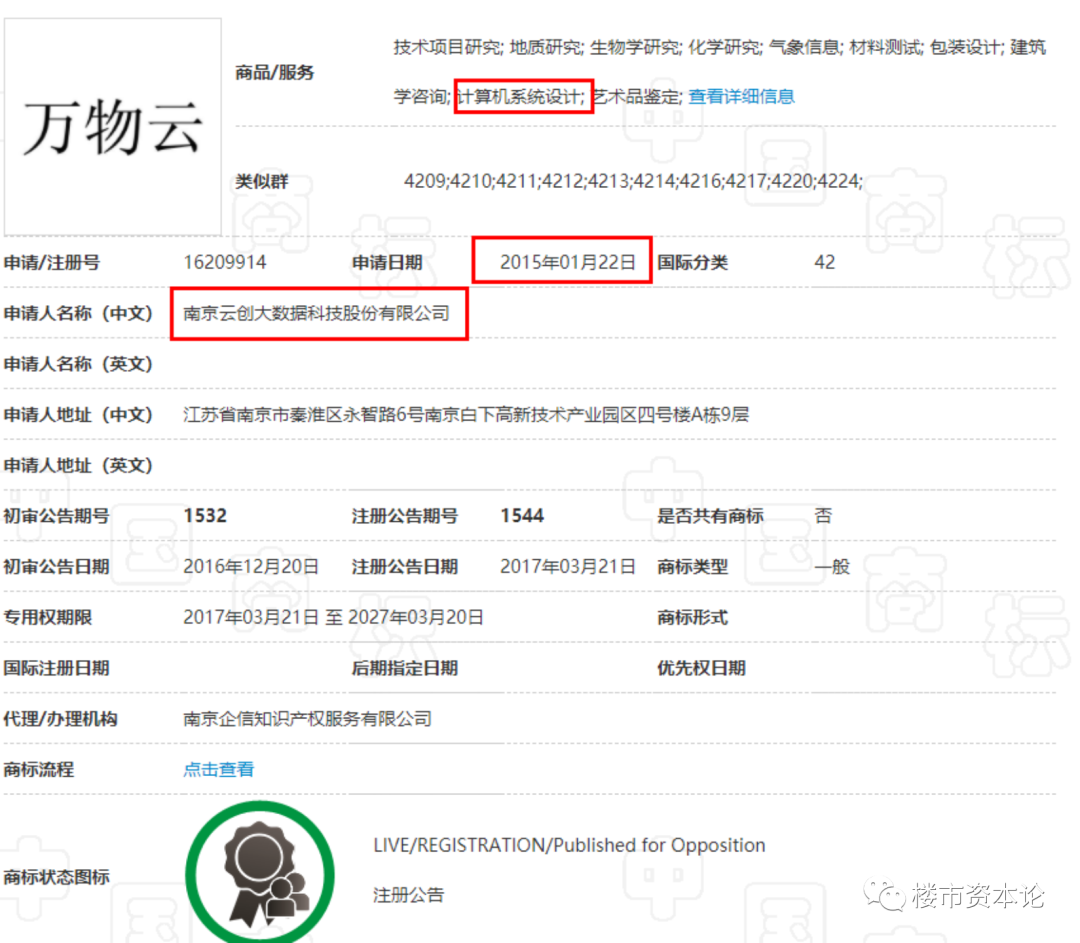Select international class value 42
The image size is (1080, 943).
(x=824, y=262)
